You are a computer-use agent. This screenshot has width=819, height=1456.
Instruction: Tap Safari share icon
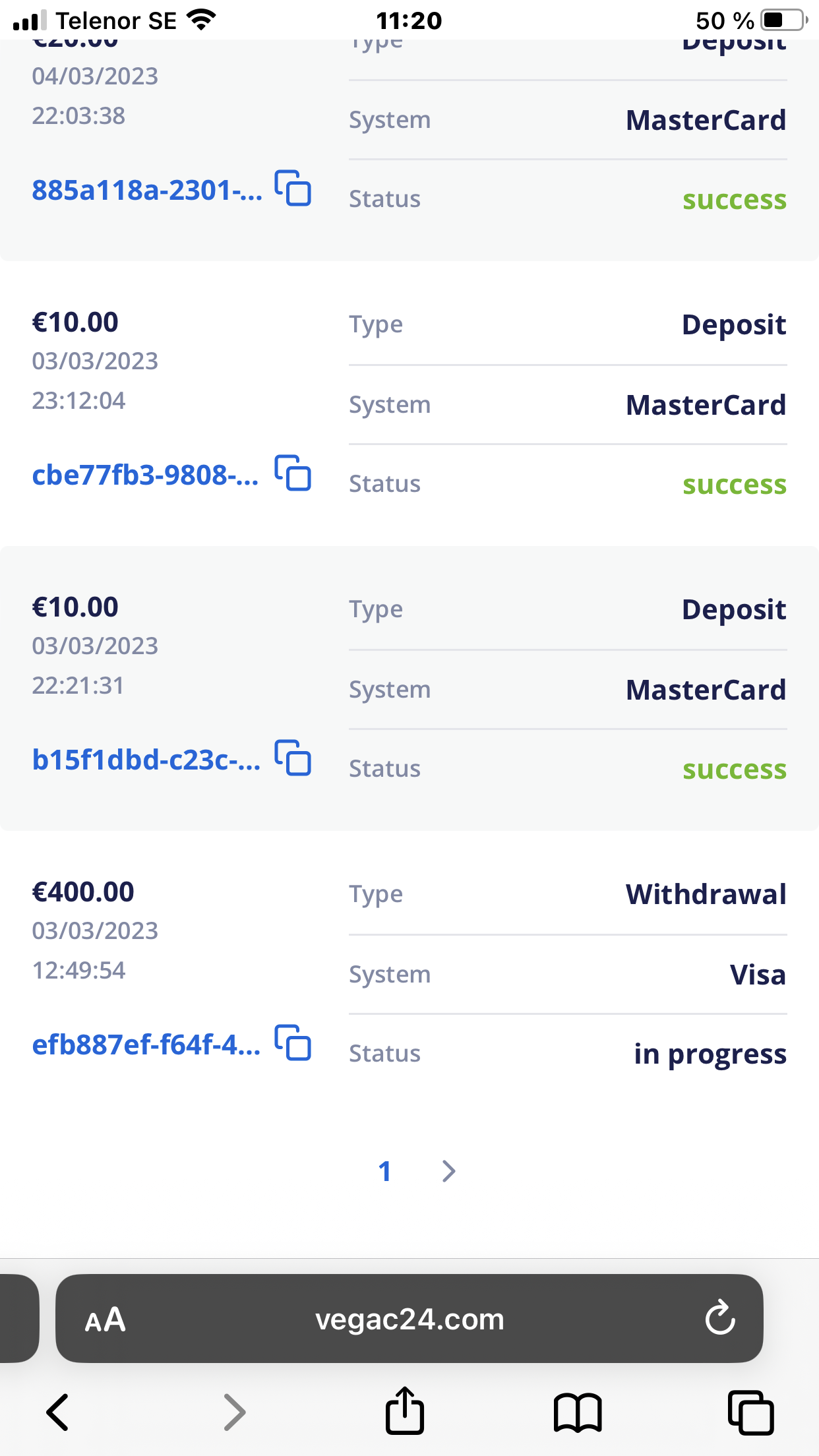tap(404, 1412)
